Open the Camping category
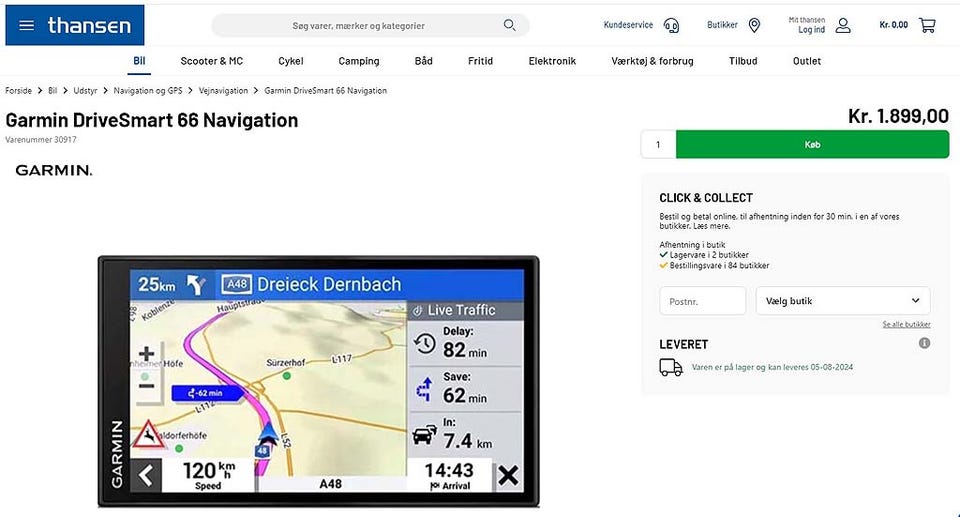960x517 pixels. pos(359,61)
